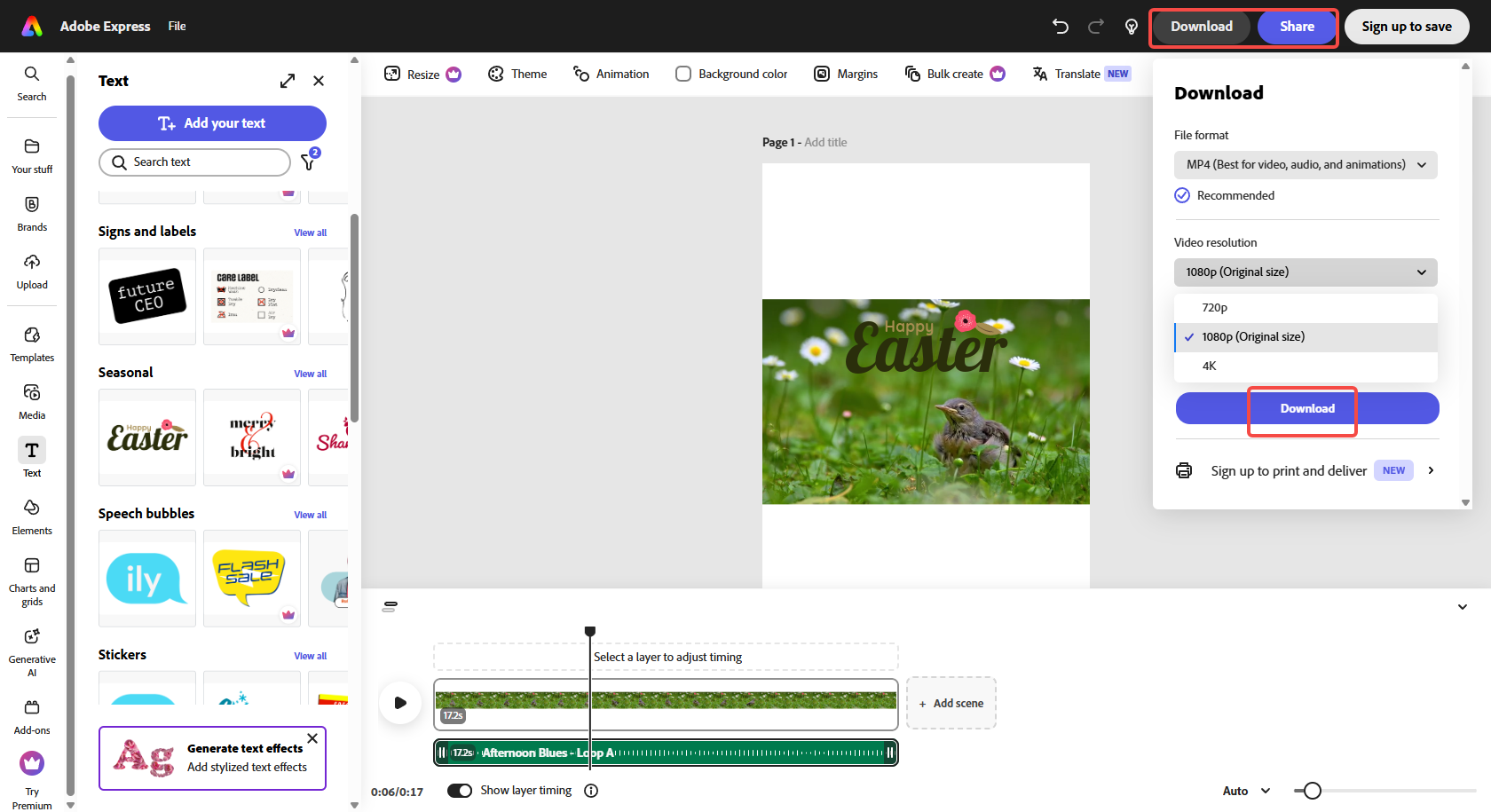Select the future CEO label template

147,296
